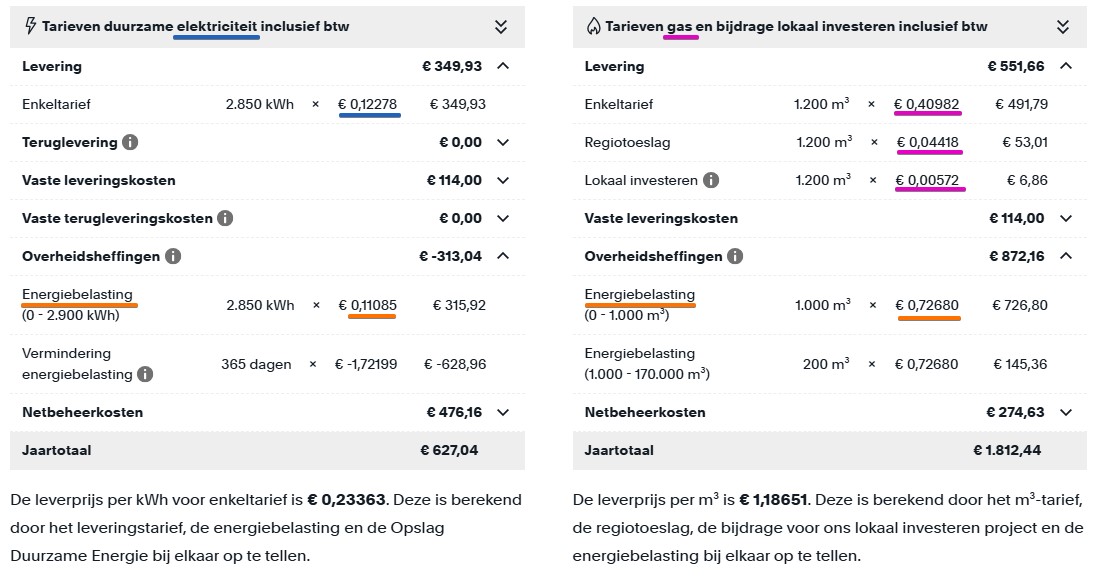Viewport: 1099px width, 581px height.
Task: Expand the electricity Netbeheerkosten breakdown
Action: [504, 412]
